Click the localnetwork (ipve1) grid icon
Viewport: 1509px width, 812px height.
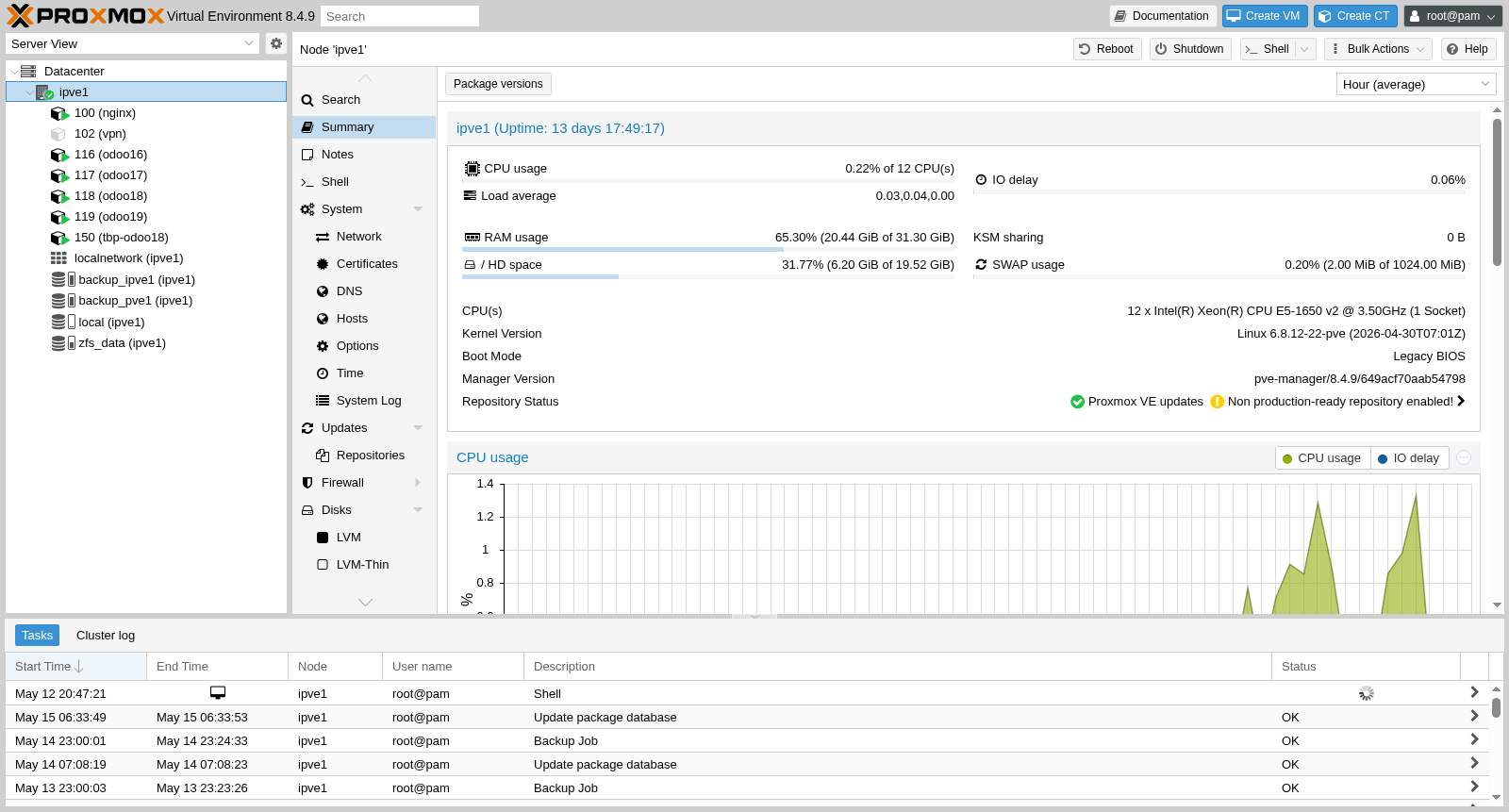(x=58, y=258)
